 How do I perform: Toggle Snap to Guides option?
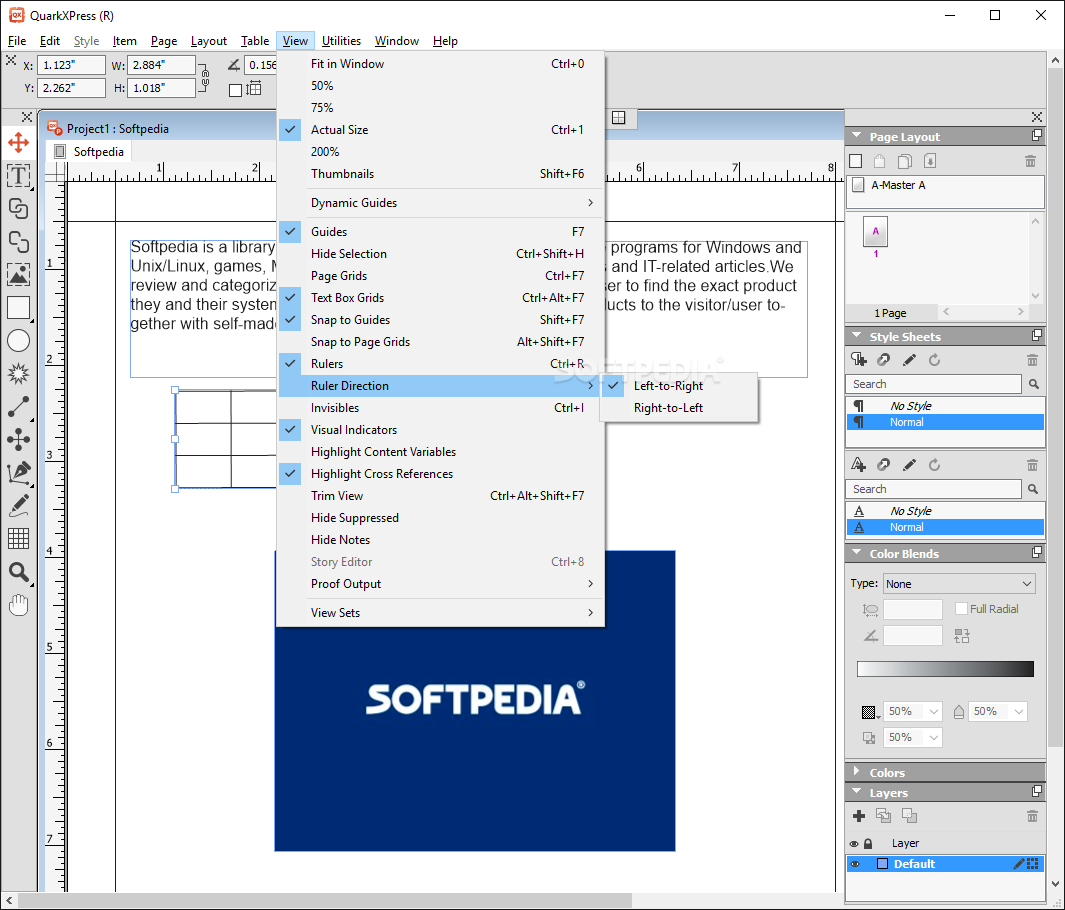[441, 320]
